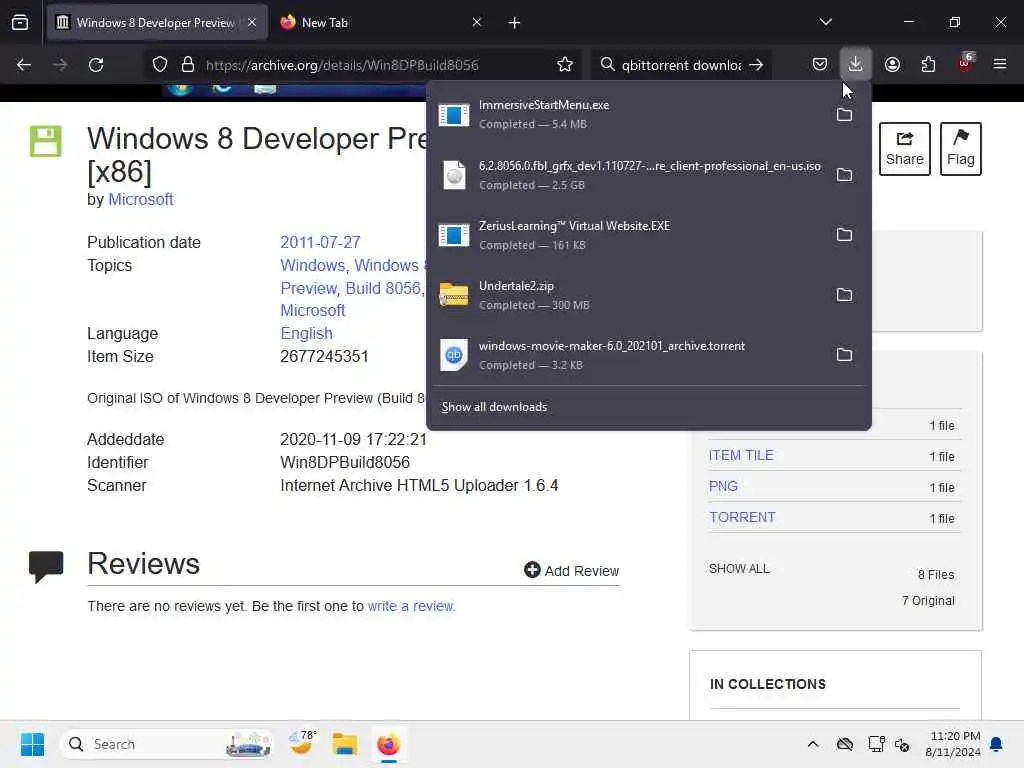Click SHOW ALL download files
This screenshot has width=1024, height=768.
(739, 569)
